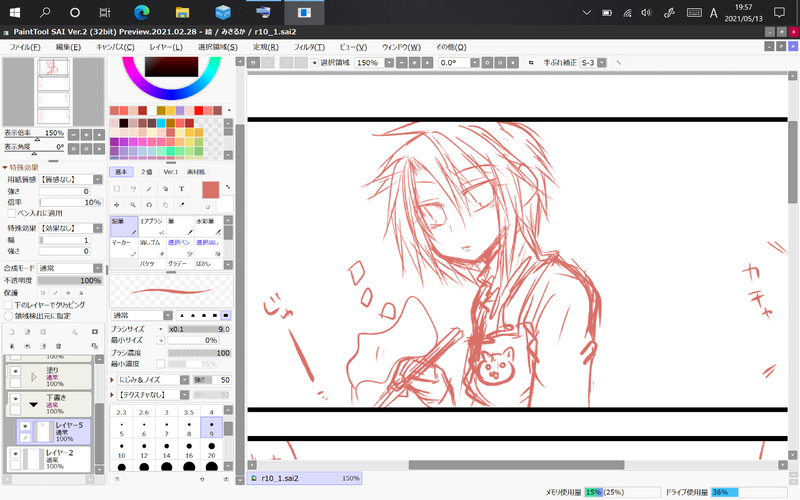The image size is (800, 500).
Task: Open Microsoft Edge from the taskbar
Action: pos(141,12)
